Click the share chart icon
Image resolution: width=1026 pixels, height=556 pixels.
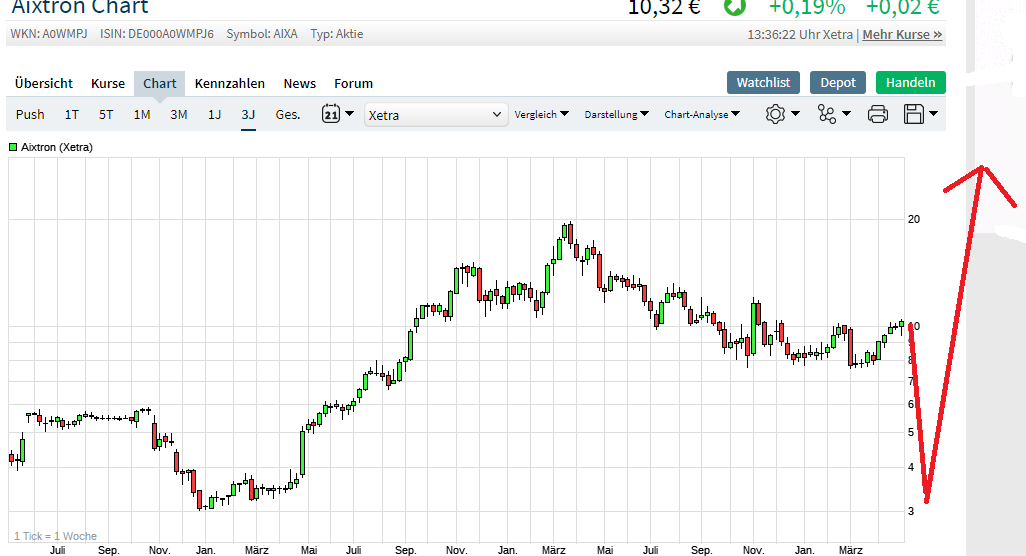pyautogui.click(x=833, y=114)
